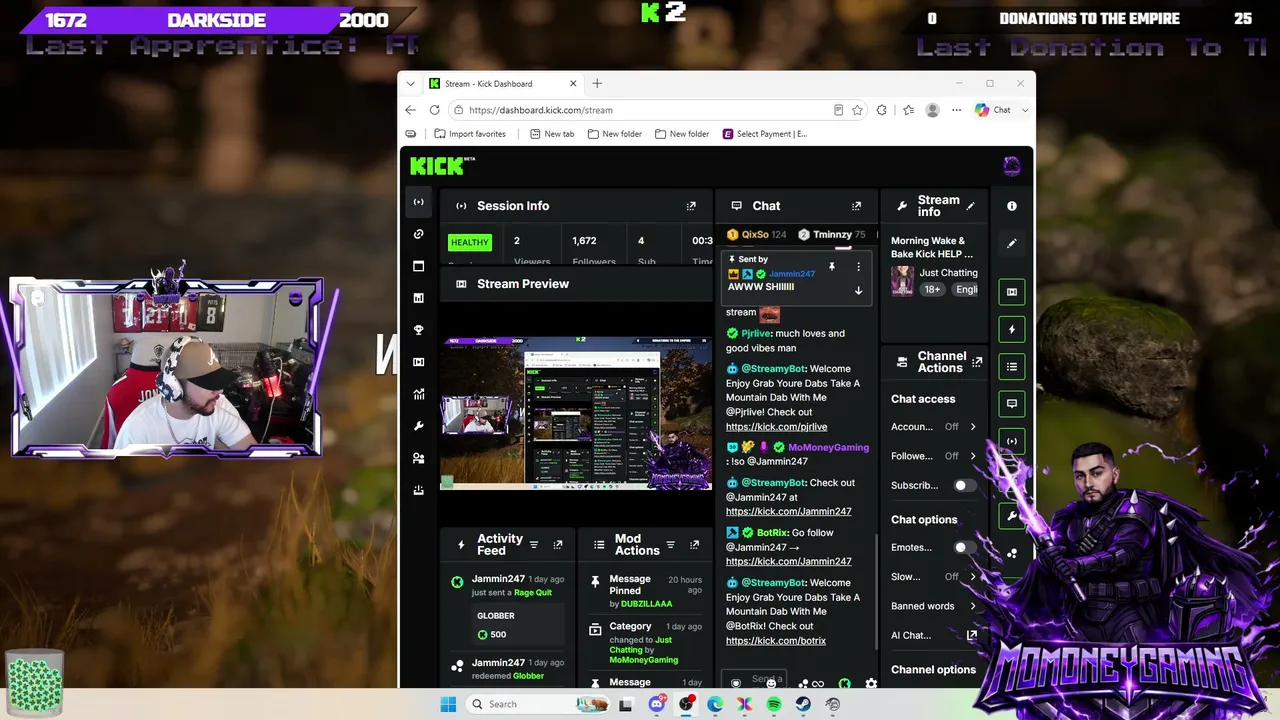The width and height of the screenshot is (1280, 720).
Task: Open the kick.com/botrix link in chat
Action: point(776,641)
